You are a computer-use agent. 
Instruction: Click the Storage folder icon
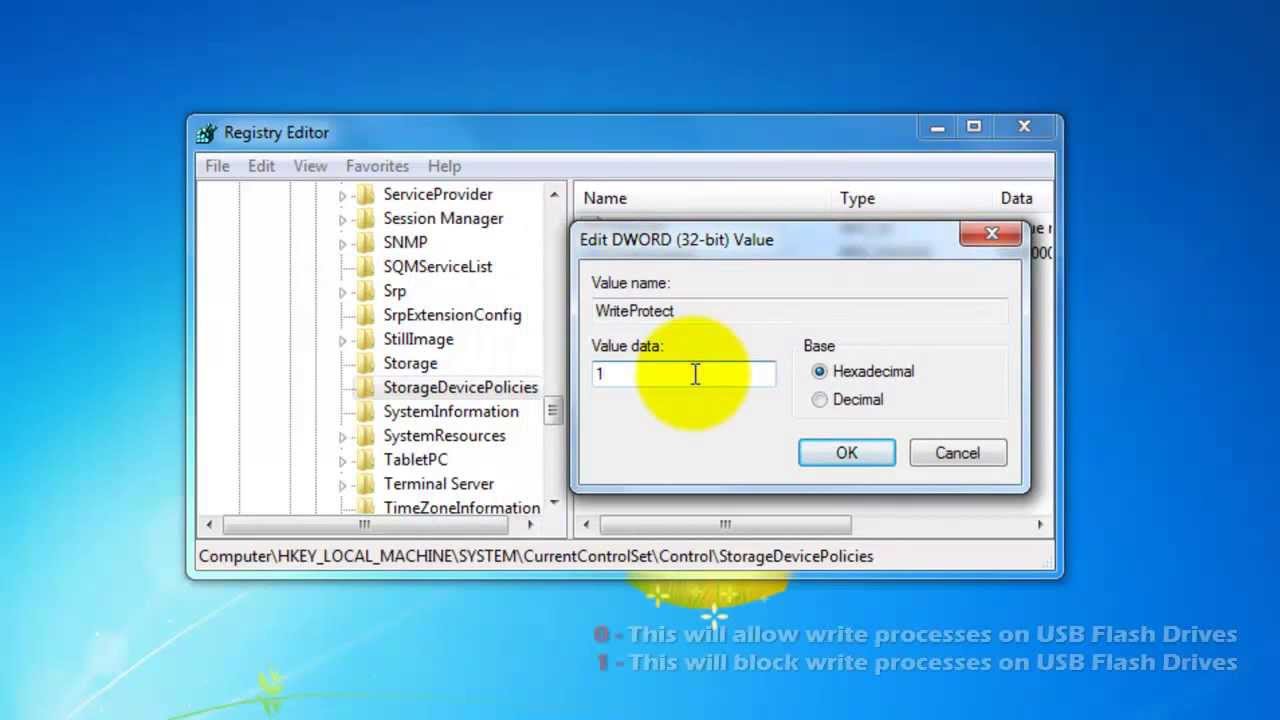coord(366,363)
